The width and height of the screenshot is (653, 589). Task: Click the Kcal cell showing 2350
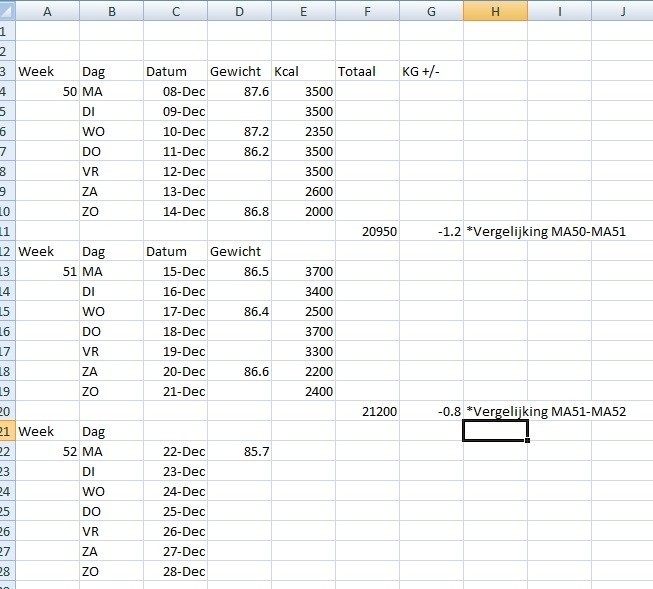[x=303, y=131]
